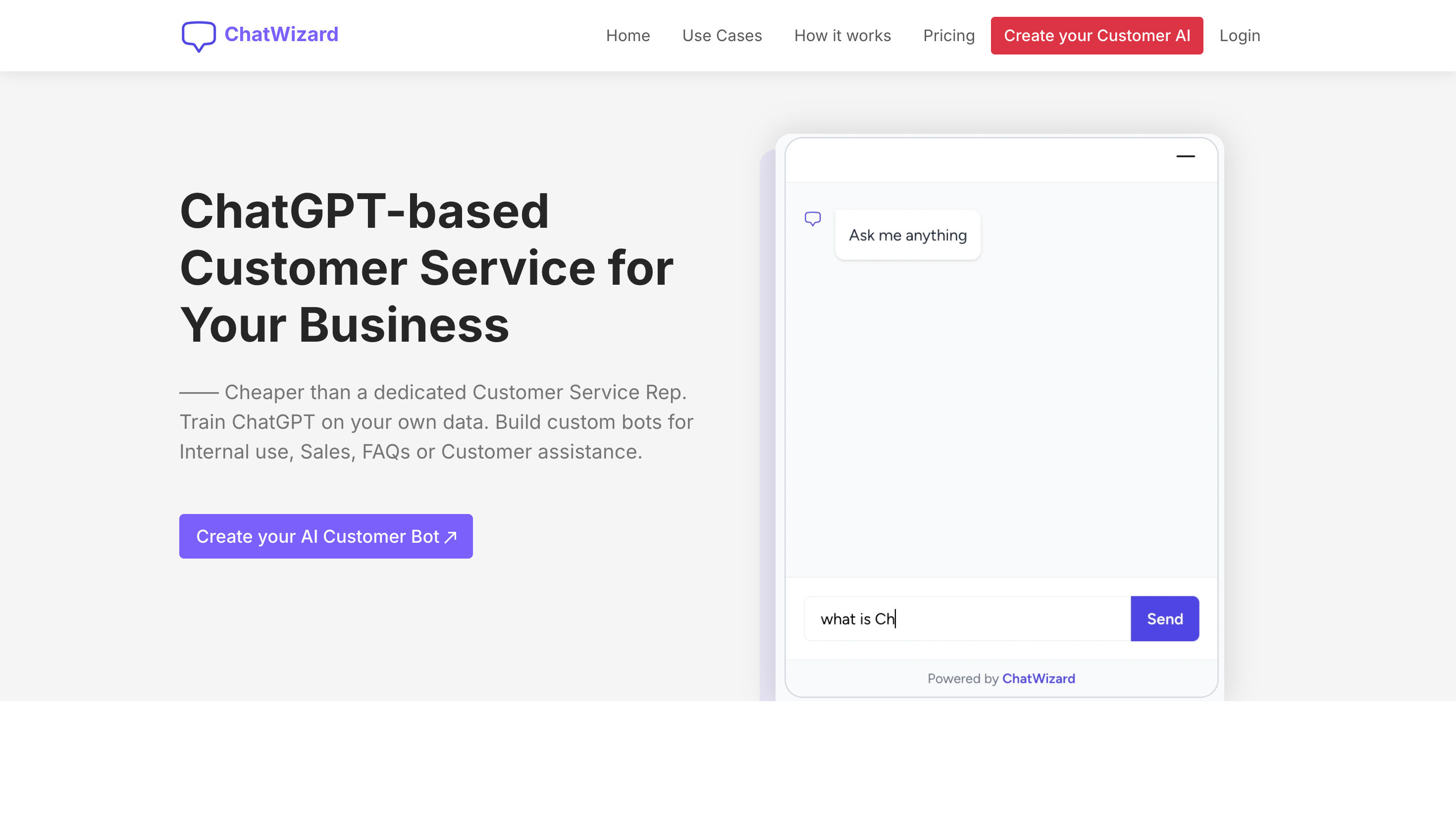Send the chat message
The width and height of the screenshot is (1456, 824).
(1165, 618)
